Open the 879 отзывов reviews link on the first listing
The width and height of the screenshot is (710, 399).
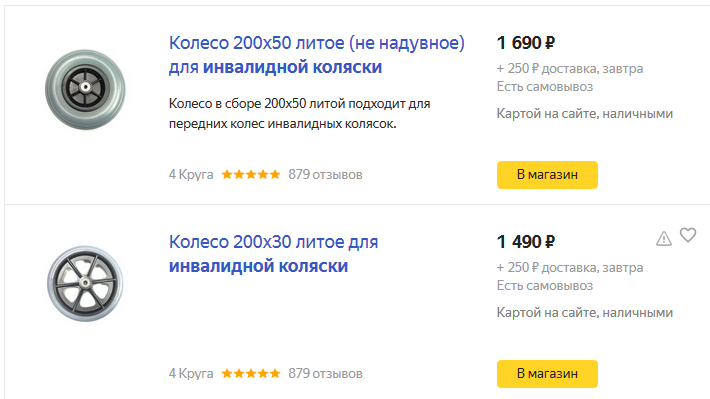pos(325,174)
